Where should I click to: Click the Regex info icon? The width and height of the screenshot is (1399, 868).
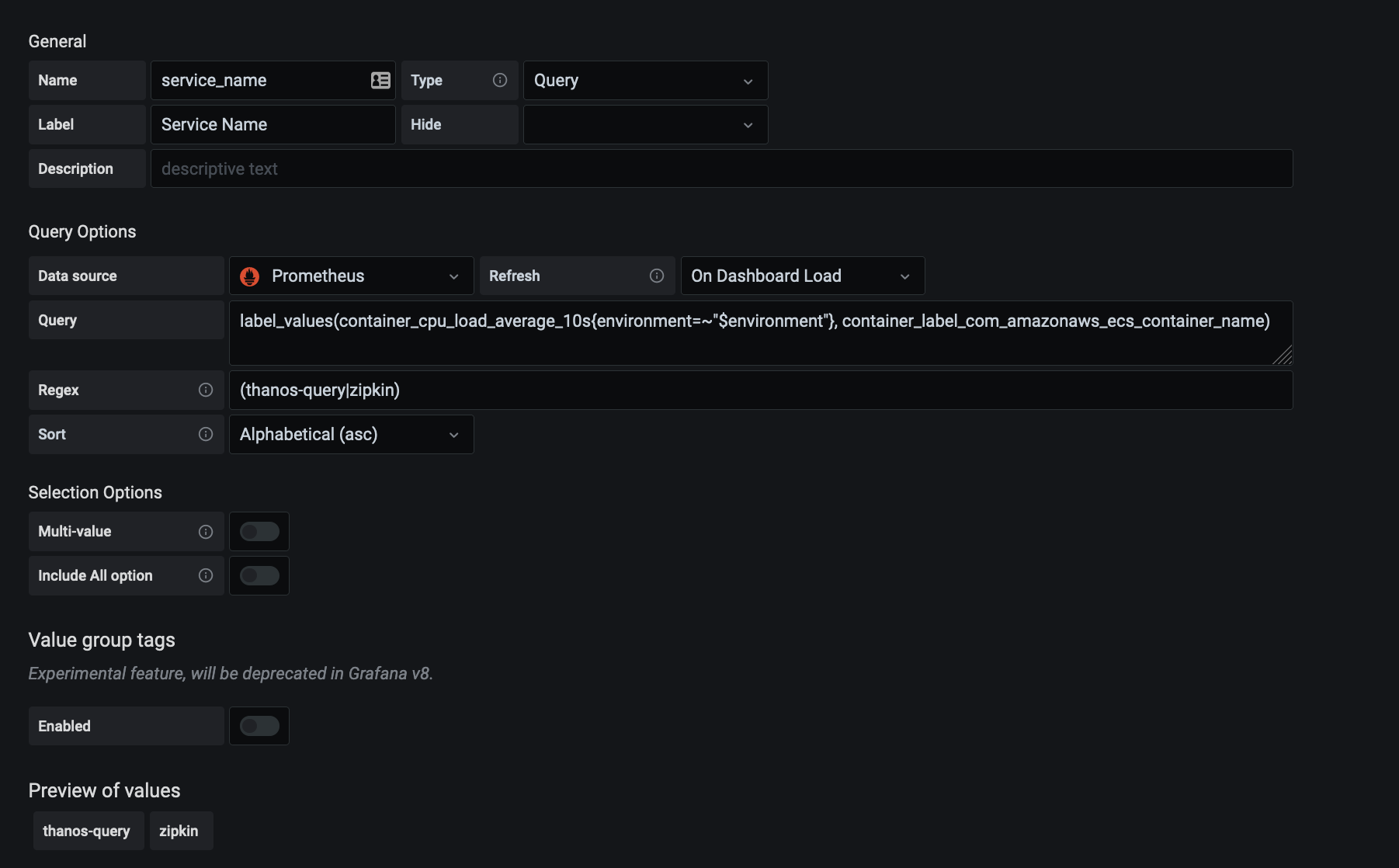coord(206,390)
